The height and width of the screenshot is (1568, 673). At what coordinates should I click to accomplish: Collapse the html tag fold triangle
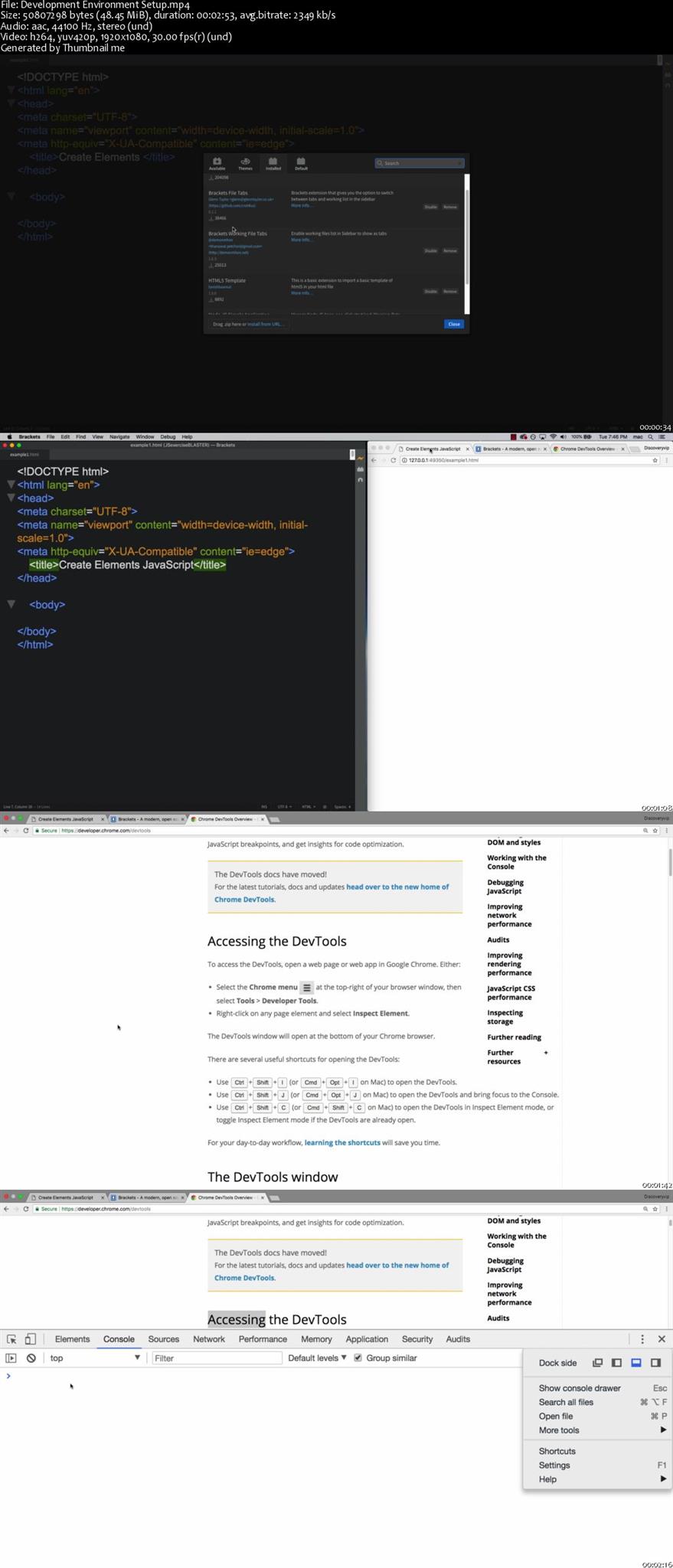11,485
